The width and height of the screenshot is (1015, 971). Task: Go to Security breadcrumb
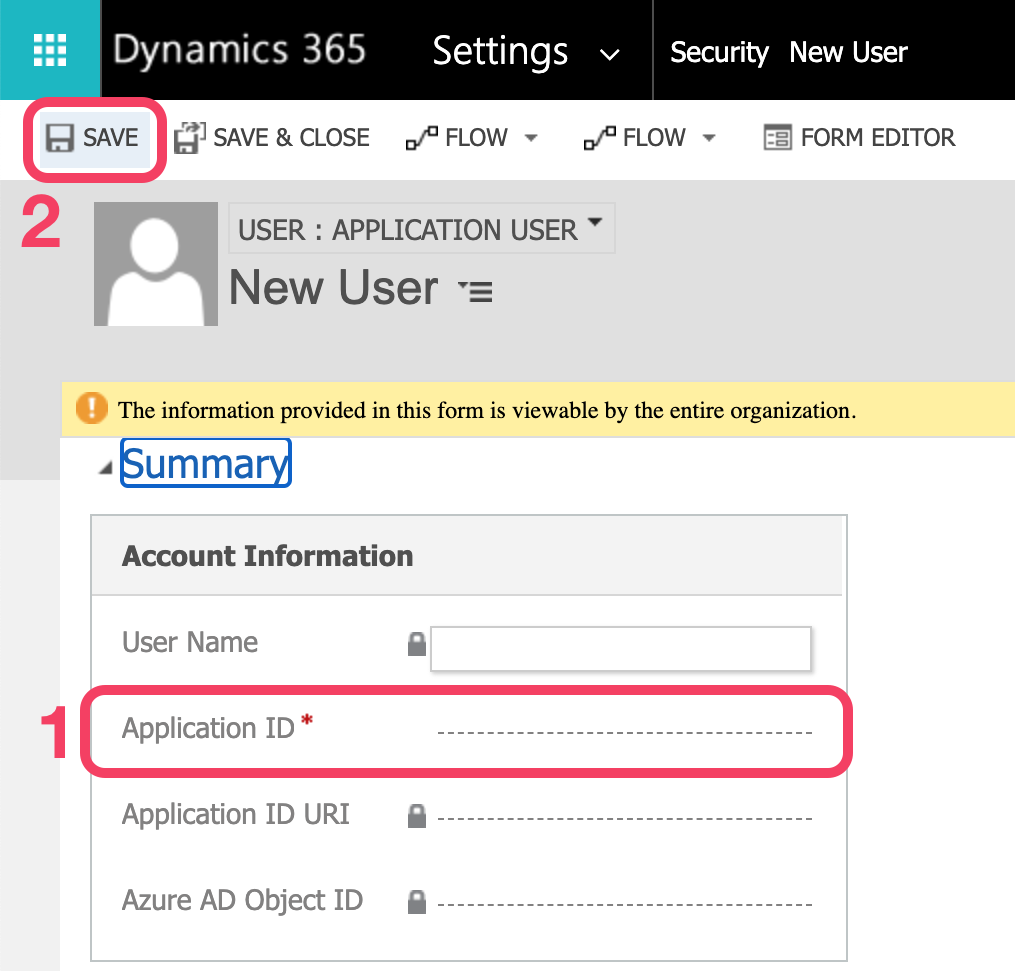(719, 52)
